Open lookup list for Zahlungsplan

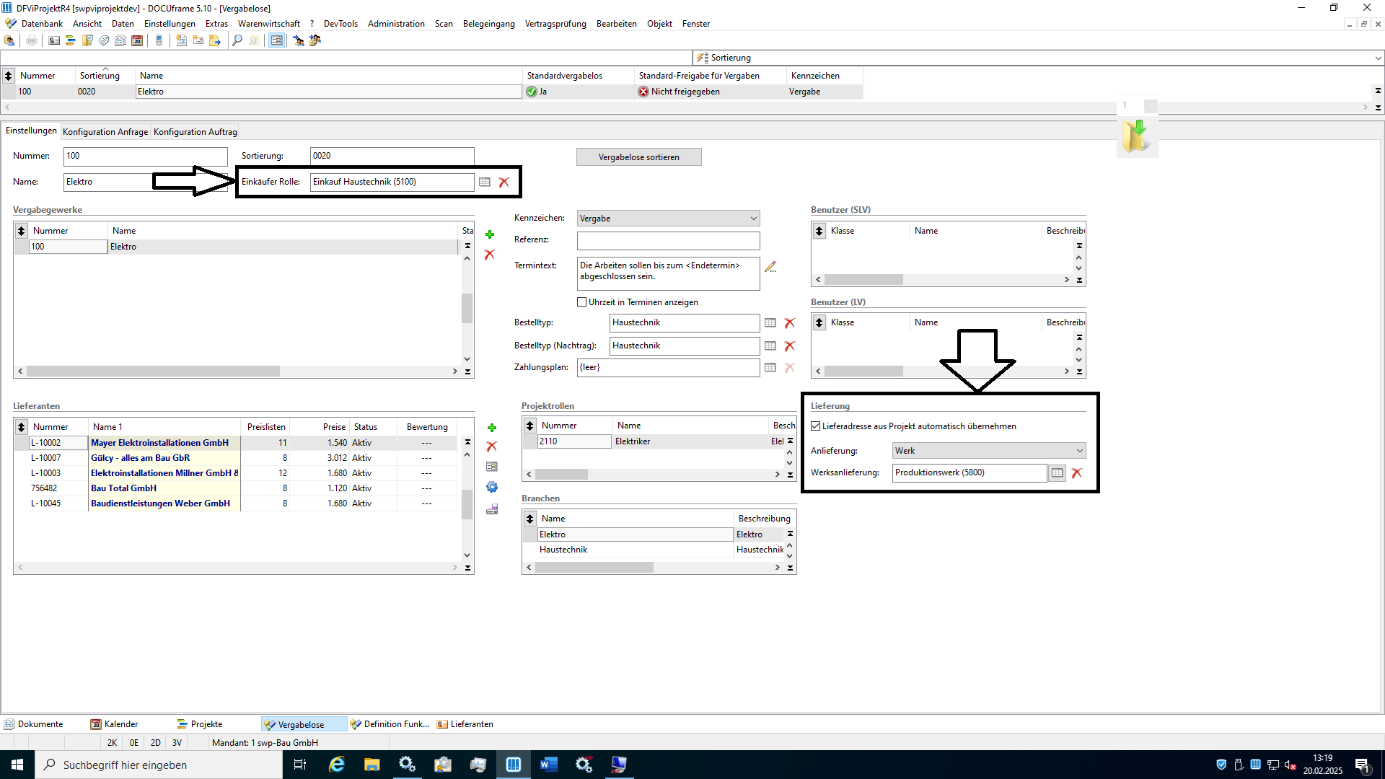(770, 368)
